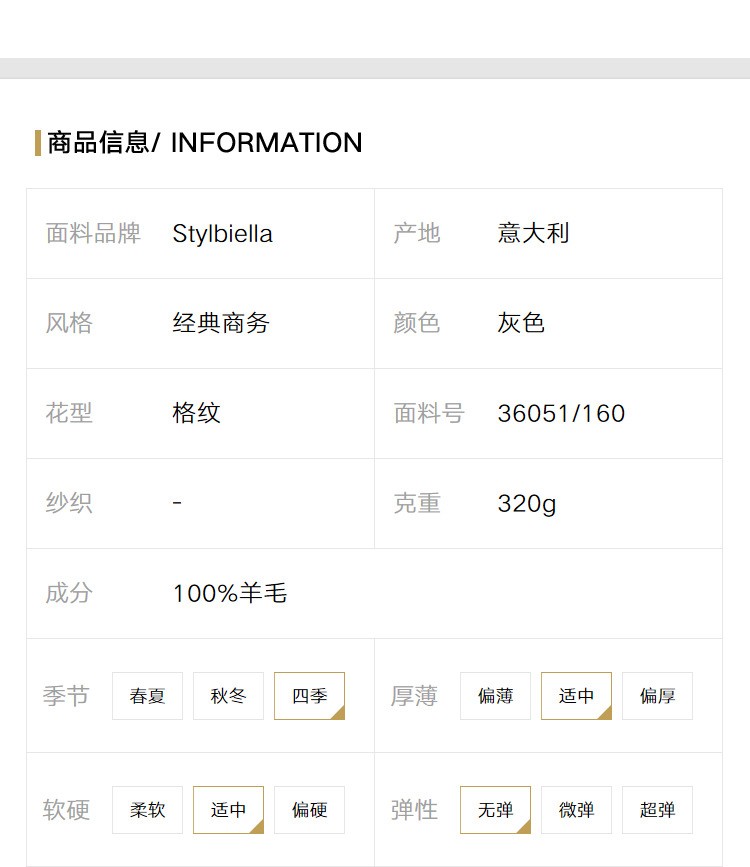Screen dimensions: 750x867
Task: Choose 适中 under 厚薄 thickness
Action: coord(576,696)
